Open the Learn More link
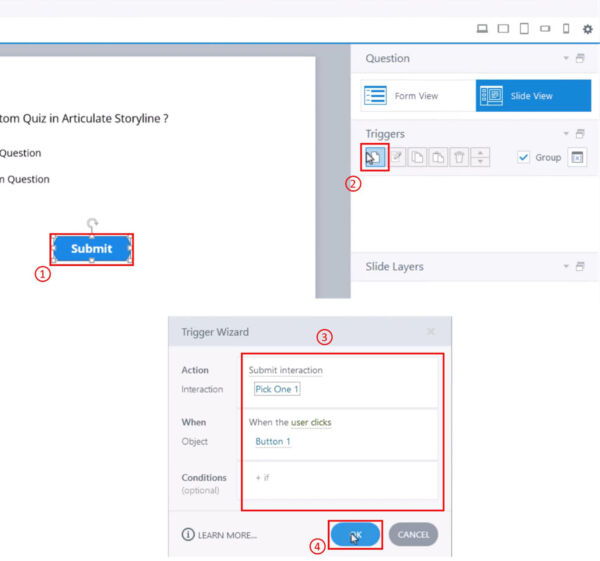 (219, 535)
